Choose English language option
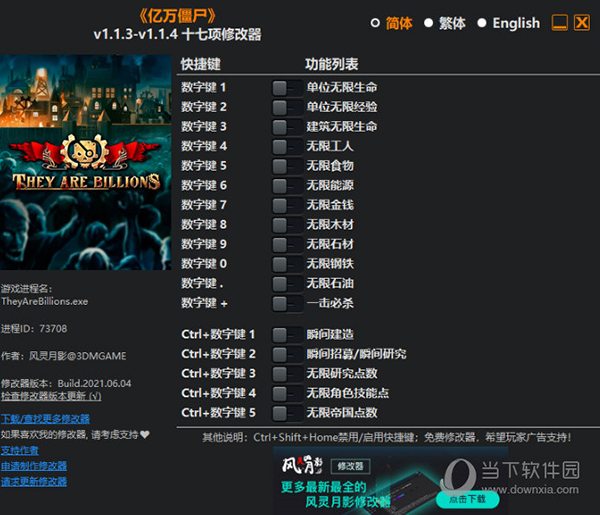This screenshot has width=600, height=515. 482,23
